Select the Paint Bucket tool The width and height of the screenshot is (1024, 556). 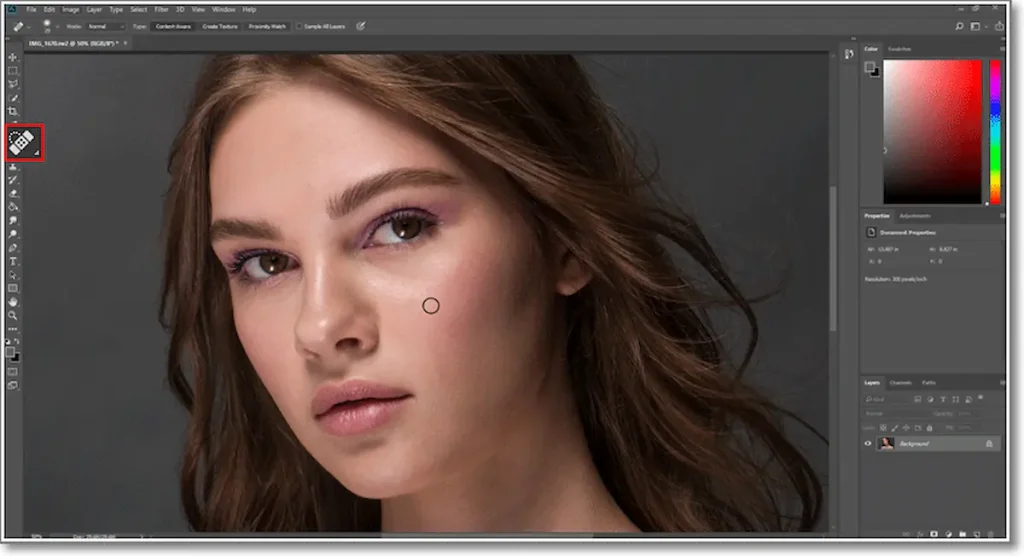coord(12,207)
